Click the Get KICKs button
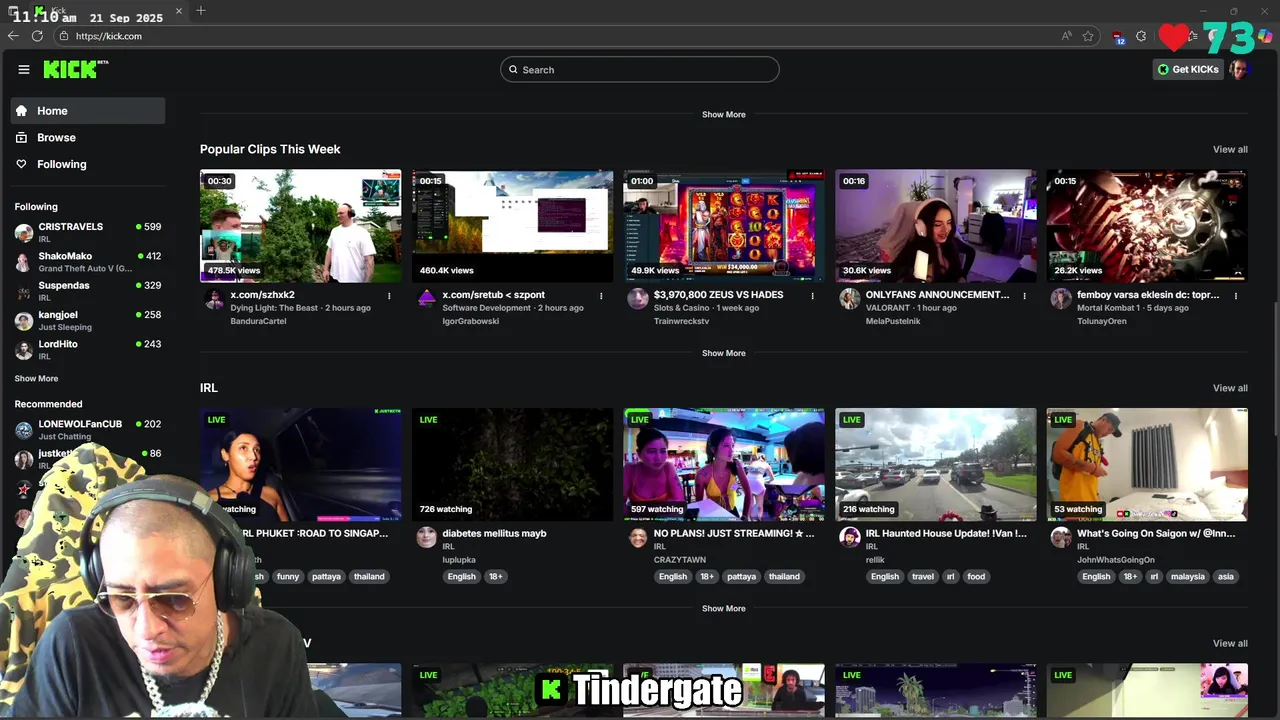 point(1188,69)
